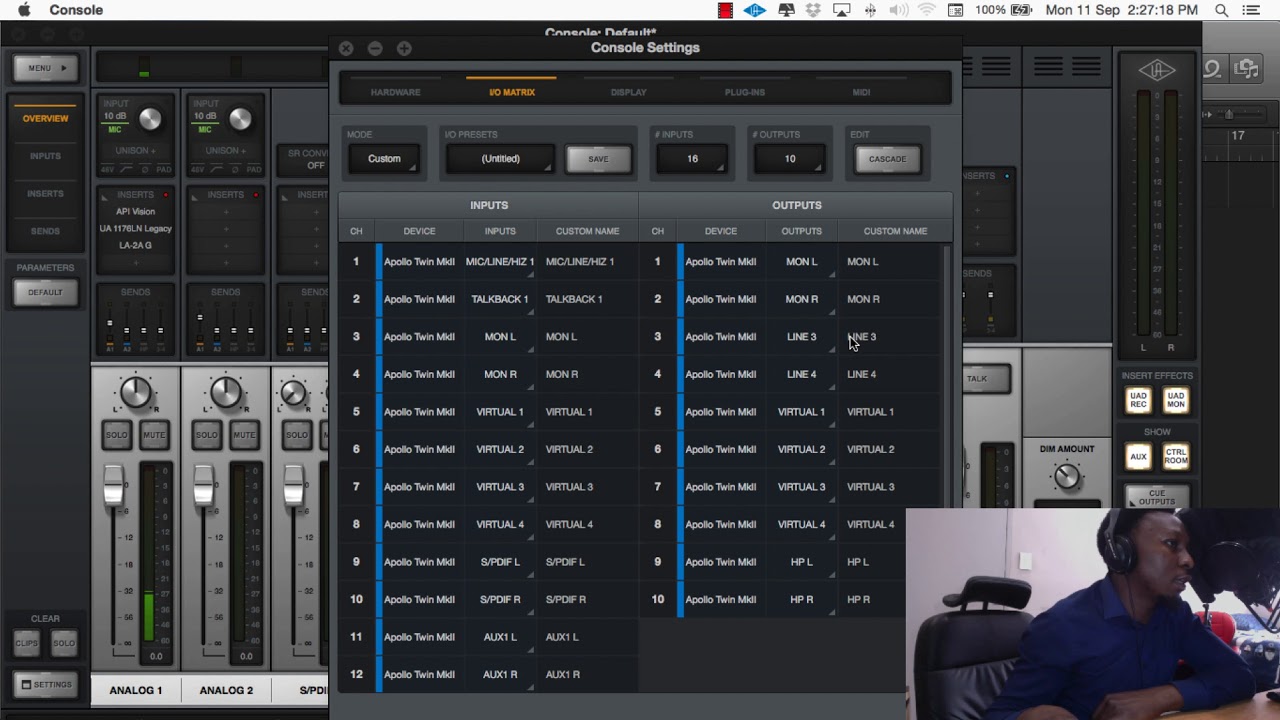Open the Bluetooth menu
1280x720 pixels.
(870, 10)
